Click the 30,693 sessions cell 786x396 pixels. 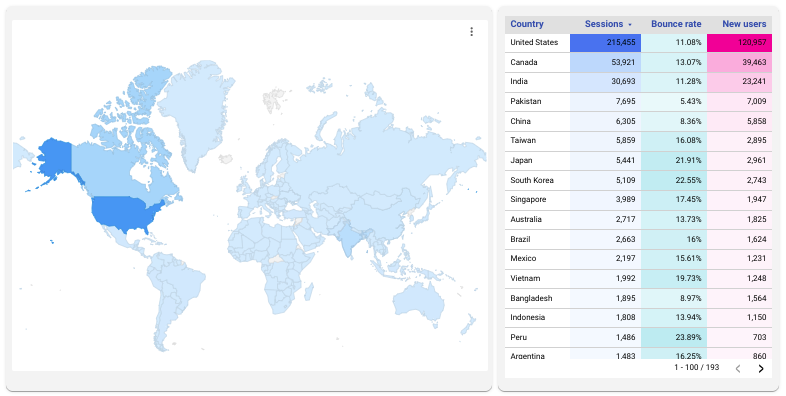point(606,82)
